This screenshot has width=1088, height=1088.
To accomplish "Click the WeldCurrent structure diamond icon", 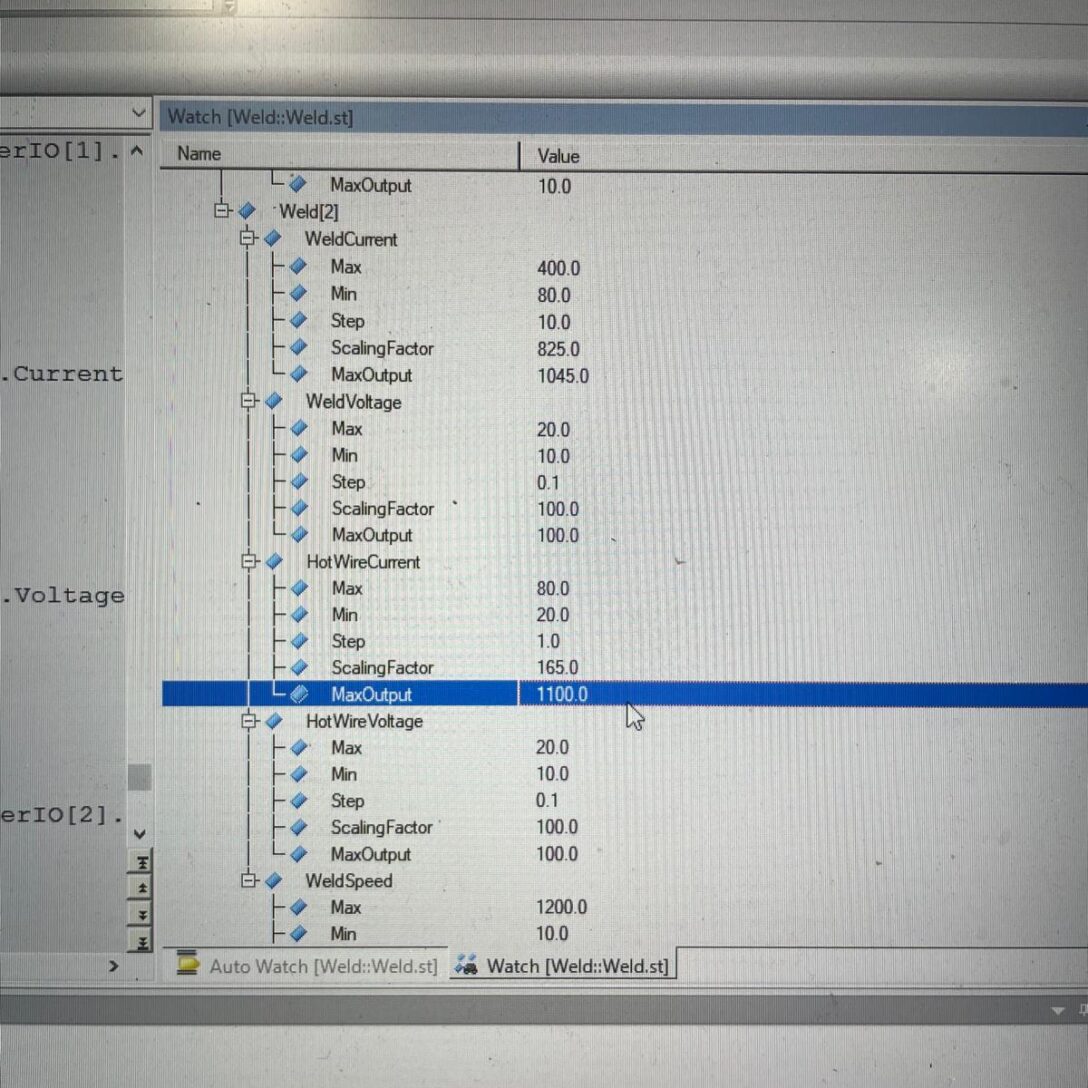I will click(x=272, y=238).
